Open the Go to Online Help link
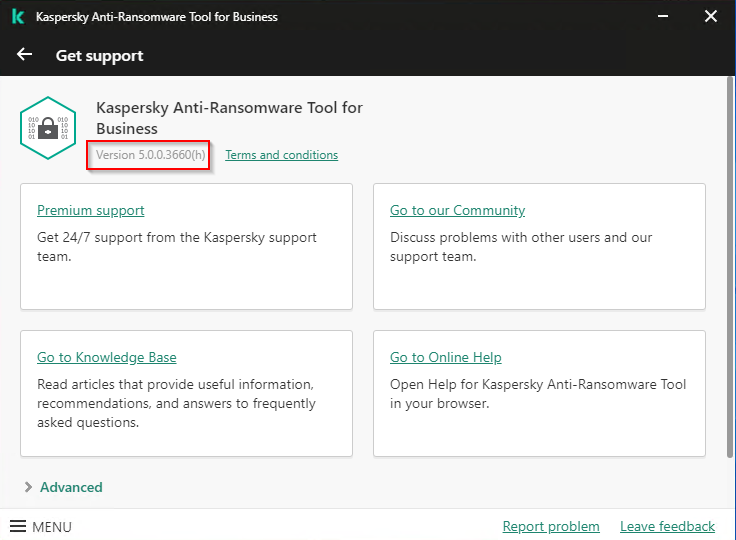The width and height of the screenshot is (736, 540). [x=445, y=357]
